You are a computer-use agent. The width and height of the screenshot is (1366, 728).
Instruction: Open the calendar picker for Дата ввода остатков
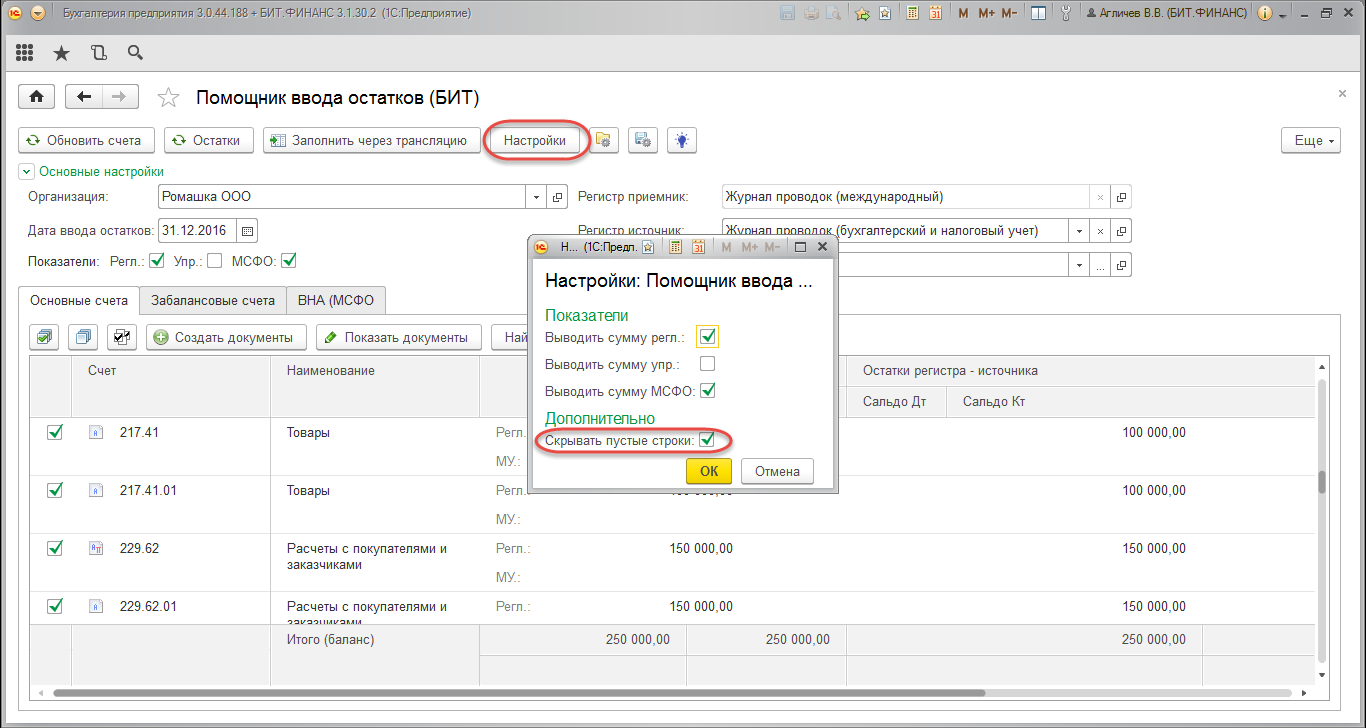(x=248, y=231)
